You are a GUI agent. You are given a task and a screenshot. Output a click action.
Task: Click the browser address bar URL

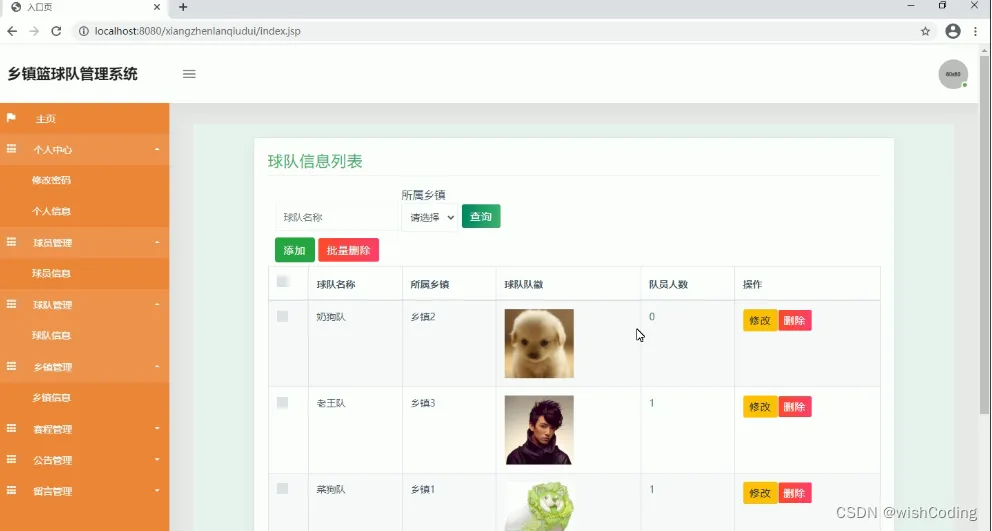197,31
